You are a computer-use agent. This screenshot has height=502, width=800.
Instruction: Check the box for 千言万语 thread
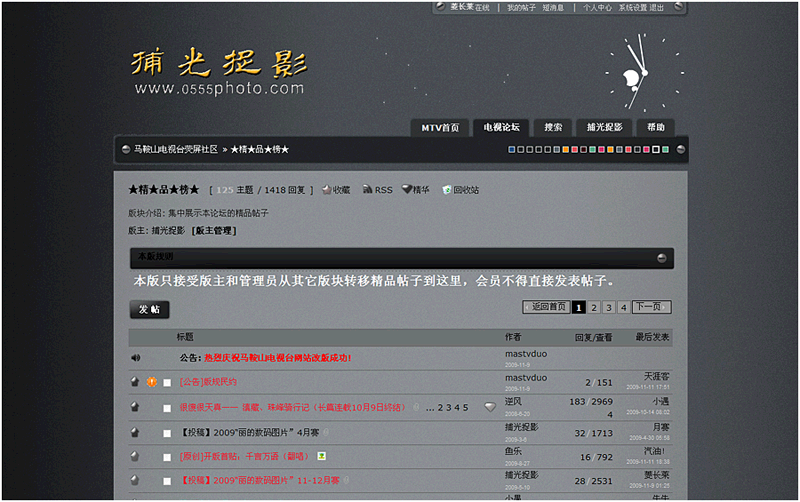[168, 457]
